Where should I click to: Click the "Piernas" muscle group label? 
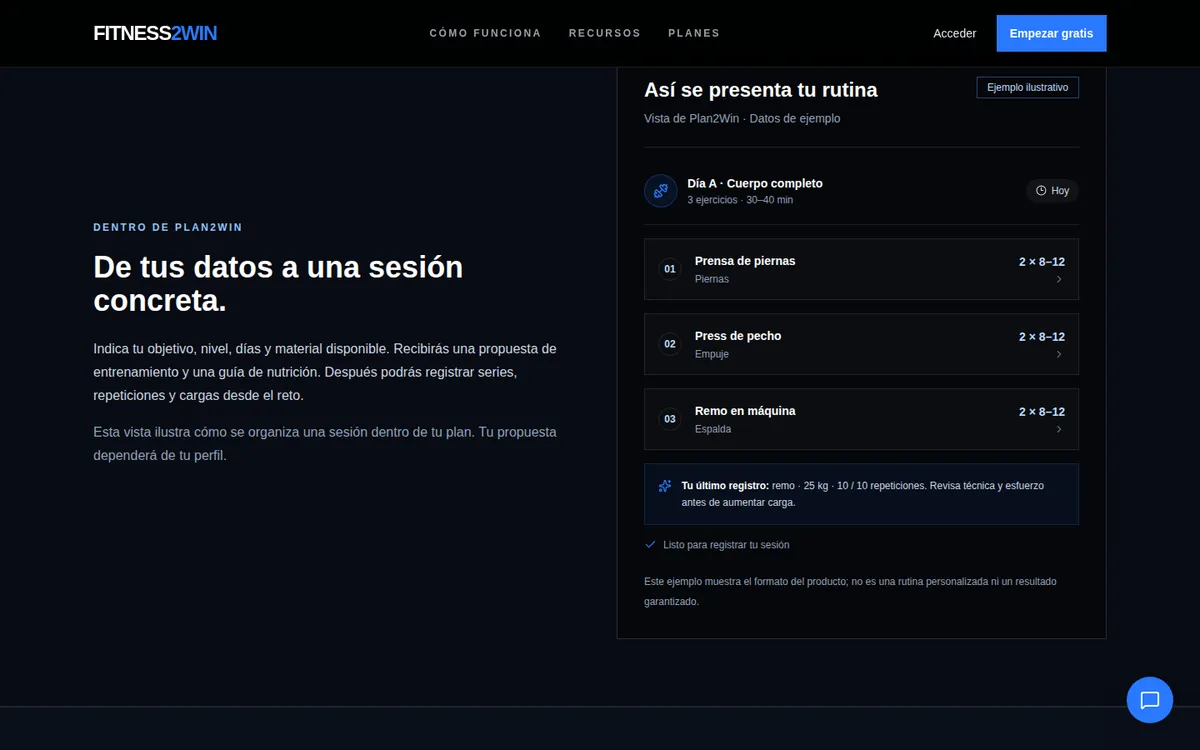coord(712,279)
